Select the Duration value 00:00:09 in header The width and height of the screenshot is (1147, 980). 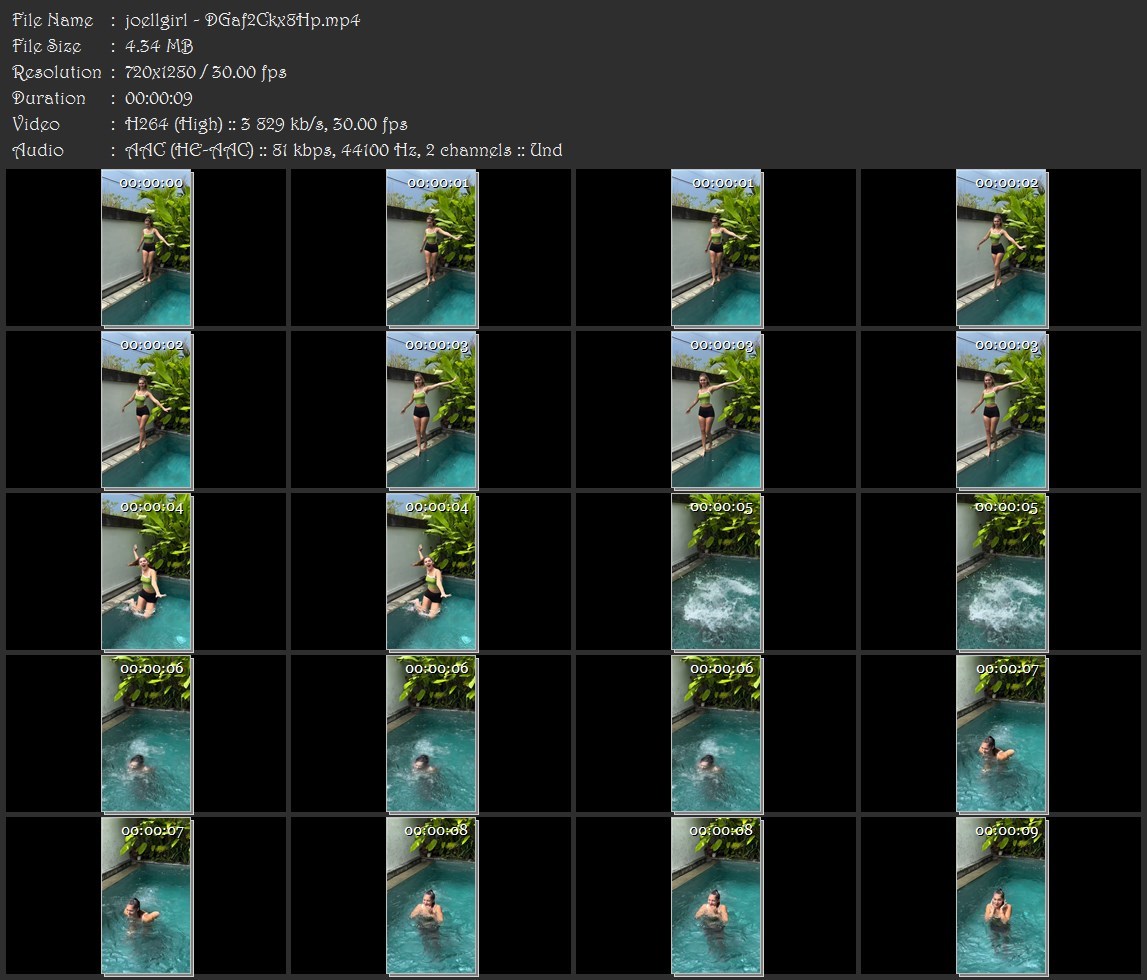pos(159,98)
